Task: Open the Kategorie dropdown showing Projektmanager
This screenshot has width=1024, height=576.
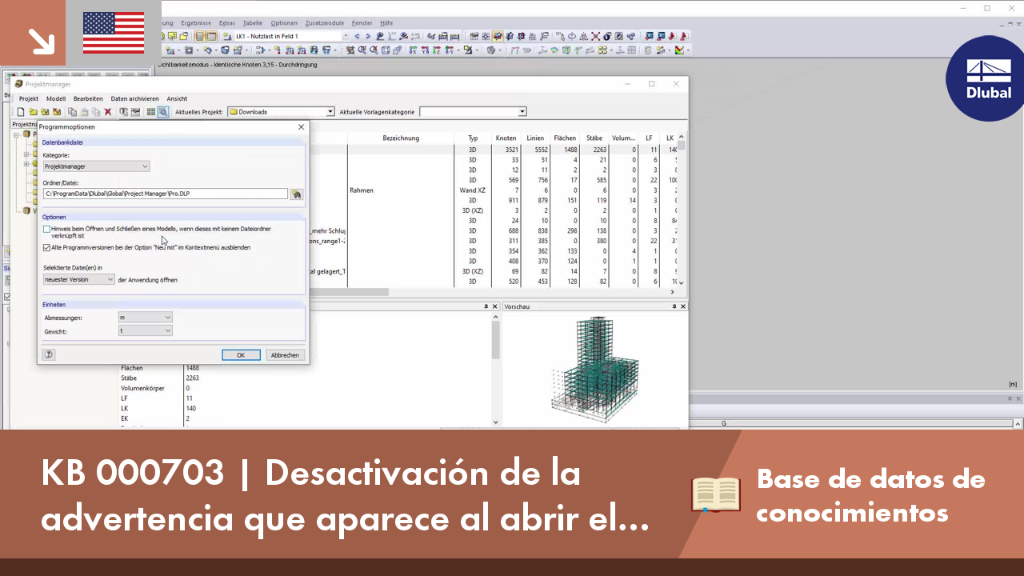Action: [x=96, y=167]
